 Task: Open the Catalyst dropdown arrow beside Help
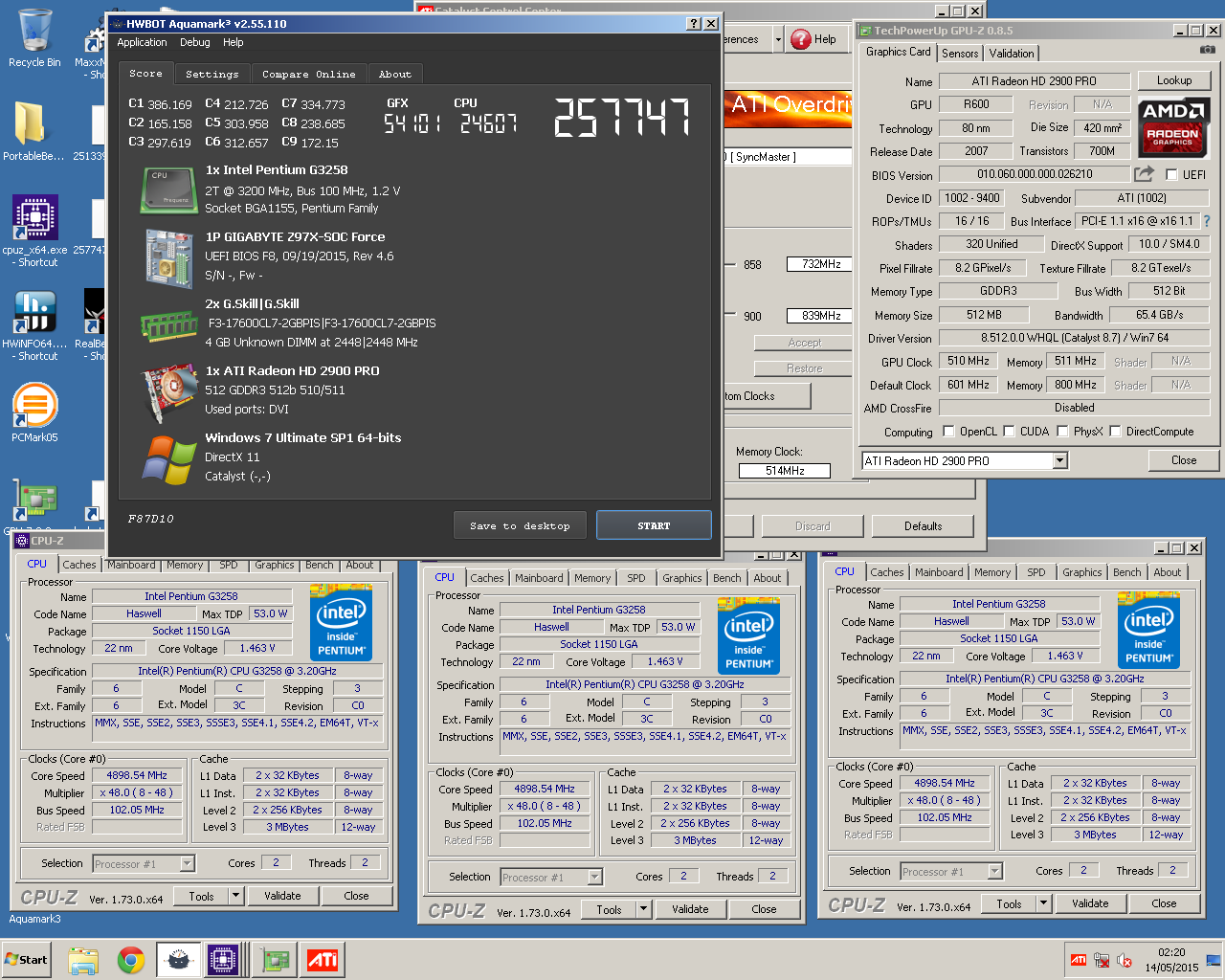[x=778, y=39]
